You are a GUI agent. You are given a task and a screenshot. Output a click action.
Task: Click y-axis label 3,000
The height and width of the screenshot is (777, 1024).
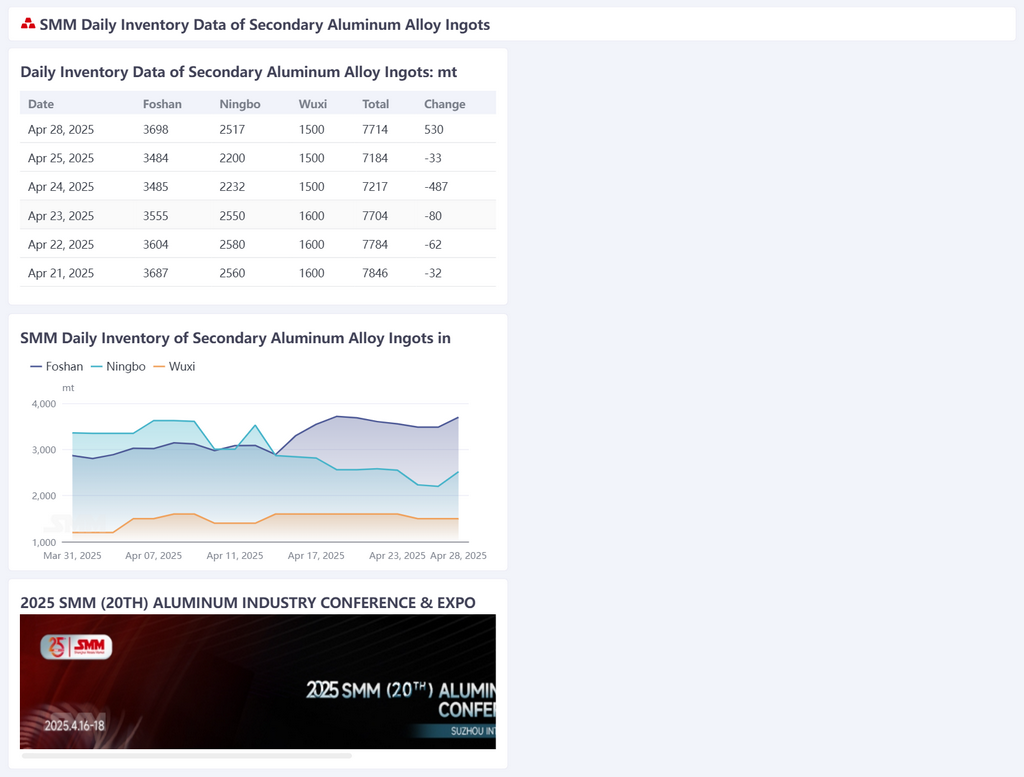[44, 450]
